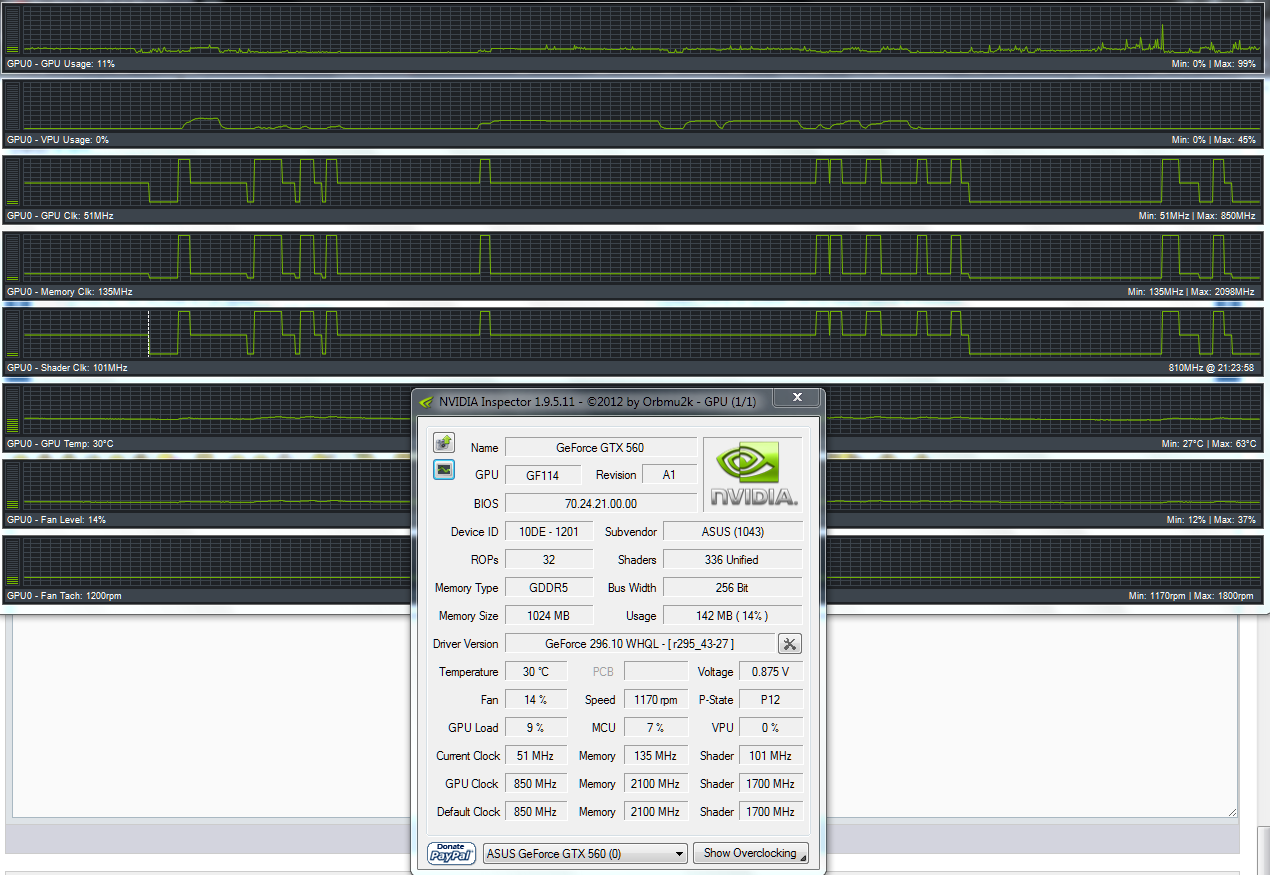Click the Subvendor field 'ASUS (1043)'
This screenshot has height=875, width=1270.
tap(733, 532)
